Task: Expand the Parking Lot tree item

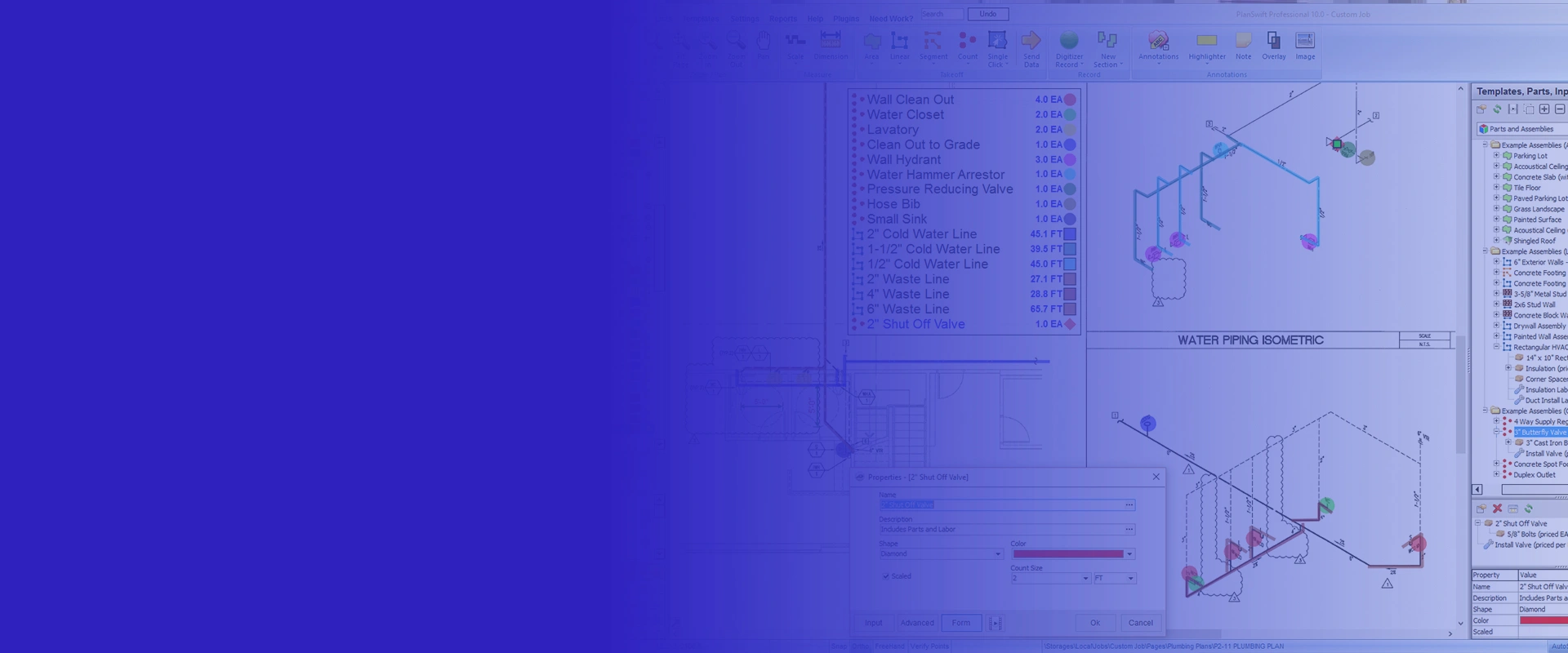Action: [1496, 156]
